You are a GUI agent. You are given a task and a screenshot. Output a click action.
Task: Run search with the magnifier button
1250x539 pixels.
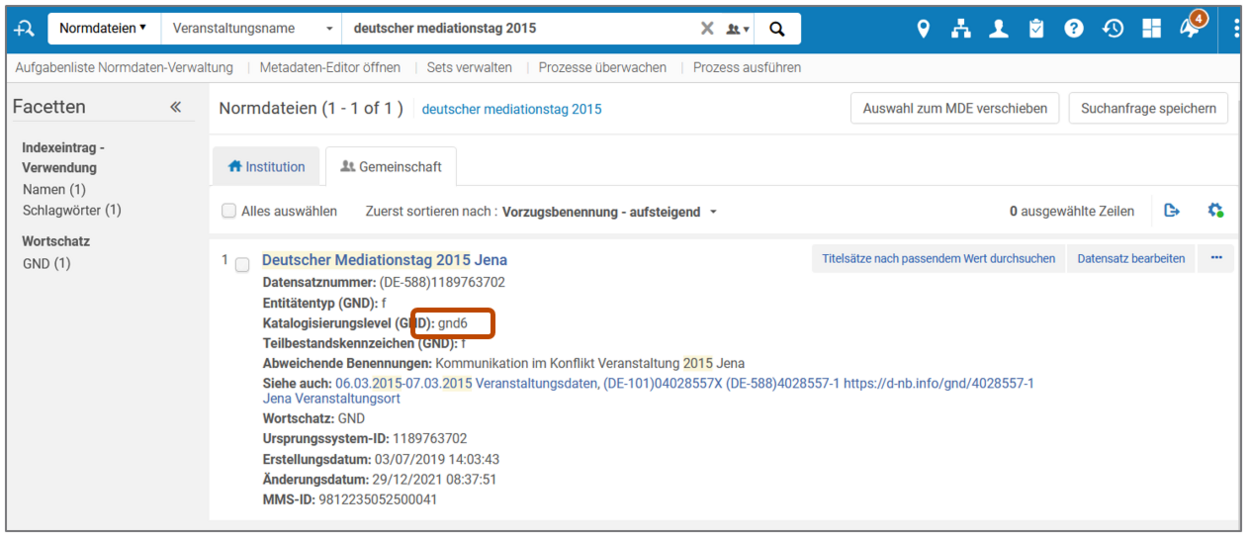tap(777, 29)
